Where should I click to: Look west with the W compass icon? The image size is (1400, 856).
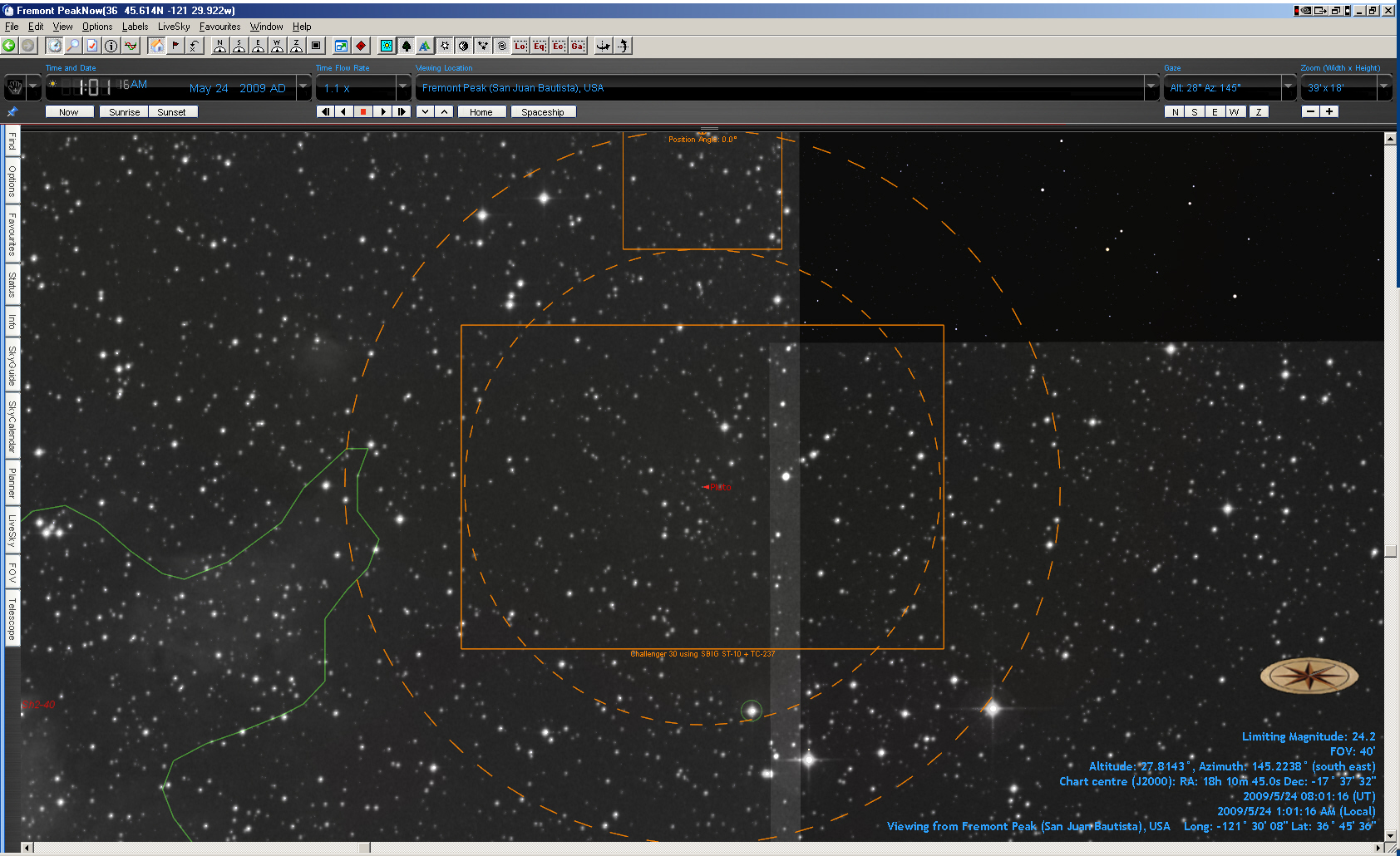(277, 46)
